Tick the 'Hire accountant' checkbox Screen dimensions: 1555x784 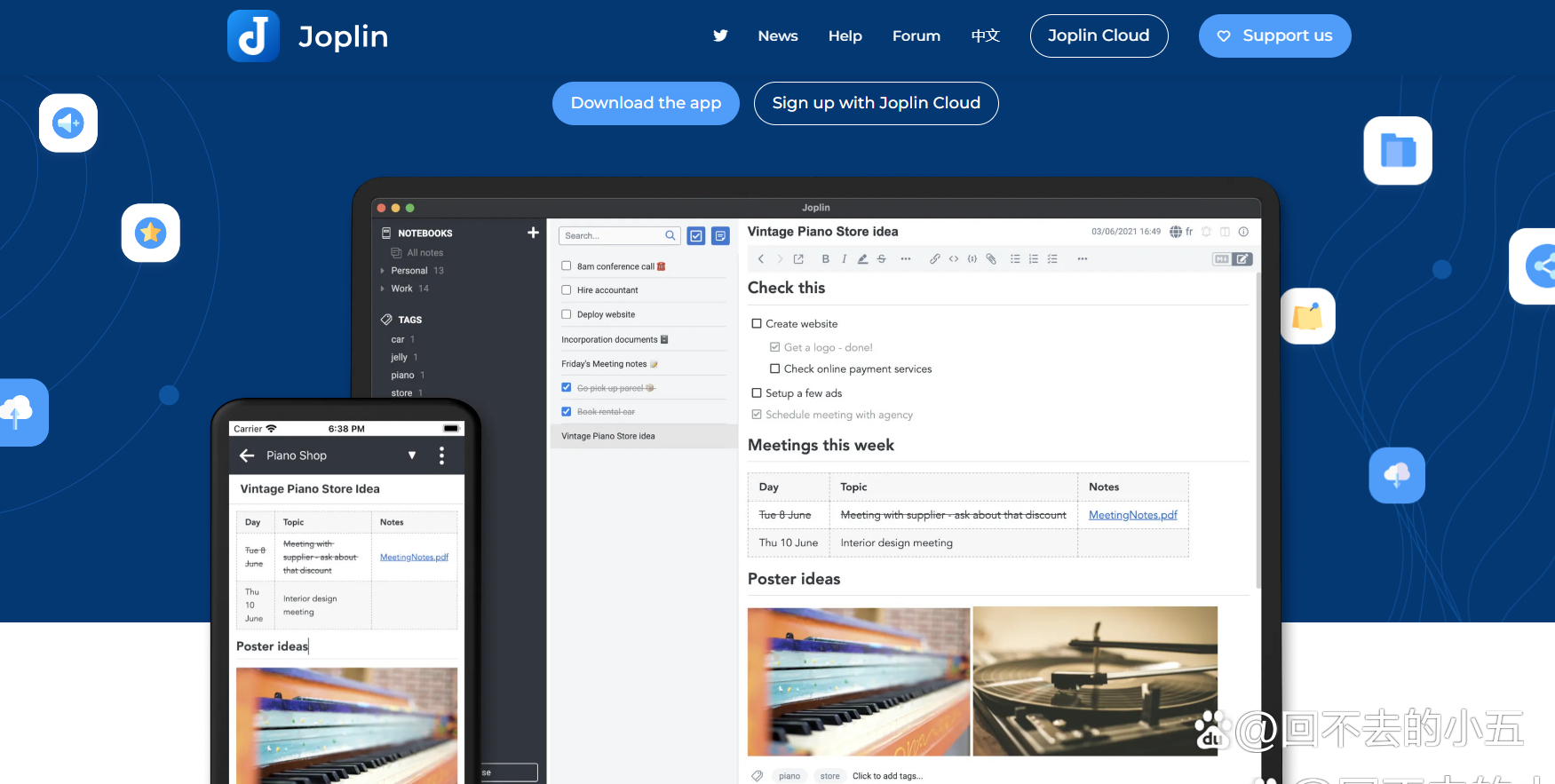tap(567, 289)
